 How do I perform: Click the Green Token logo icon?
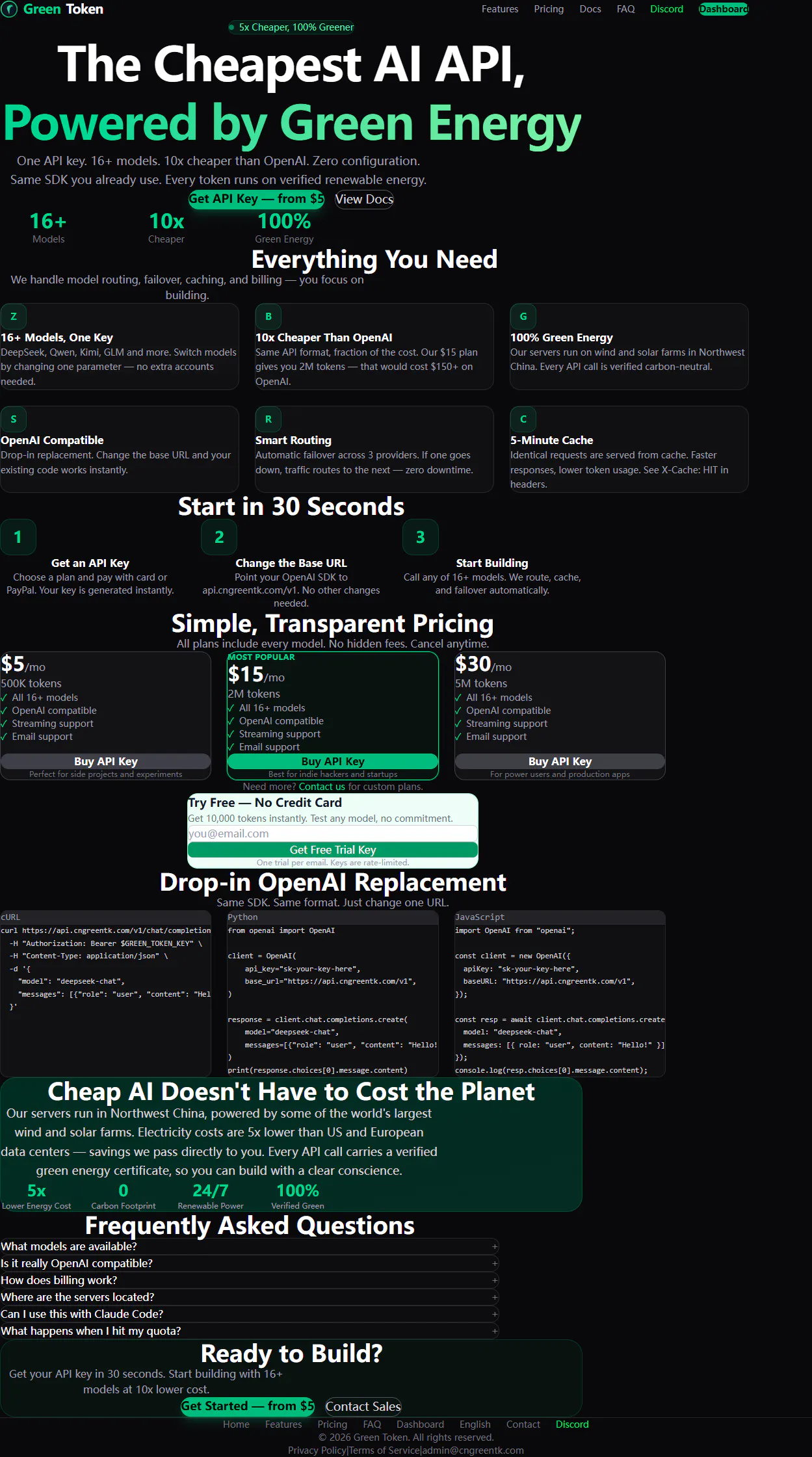point(9,9)
